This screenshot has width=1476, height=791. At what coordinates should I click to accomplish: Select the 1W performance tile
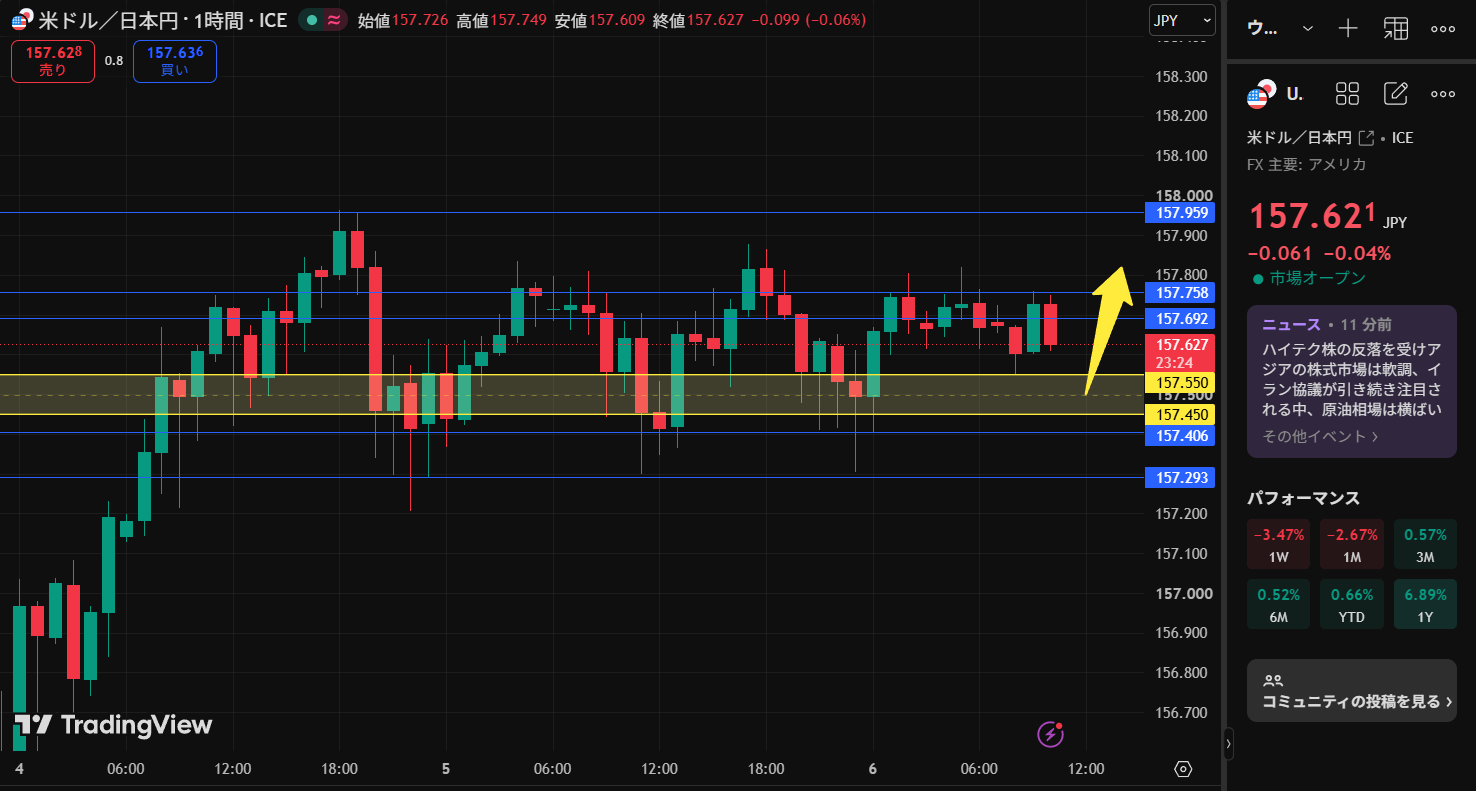tap(1278, 545)
